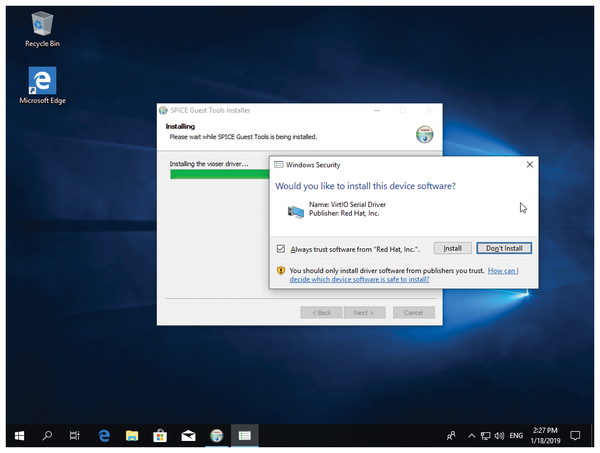Click the Next > button in installer
This screenshot has height=453, width=600.
[x=364, y=313]
